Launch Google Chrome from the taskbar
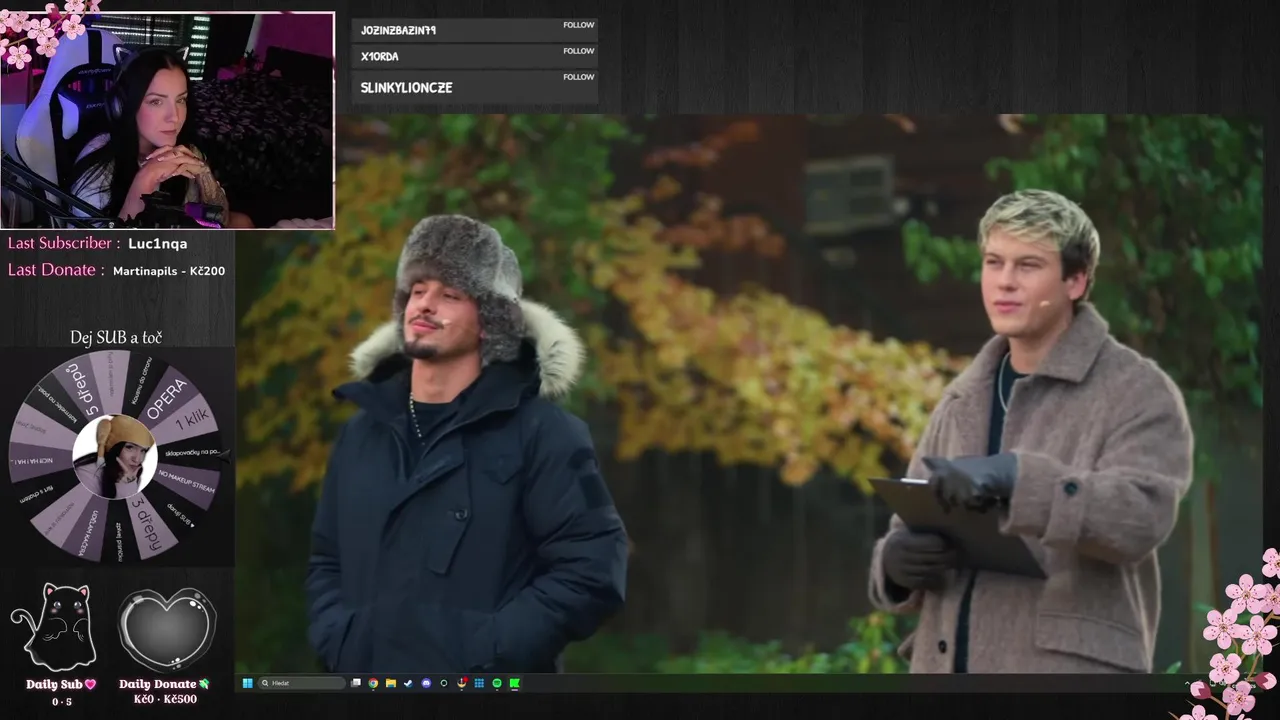1280x720 pixels. [x=373, y=683]
